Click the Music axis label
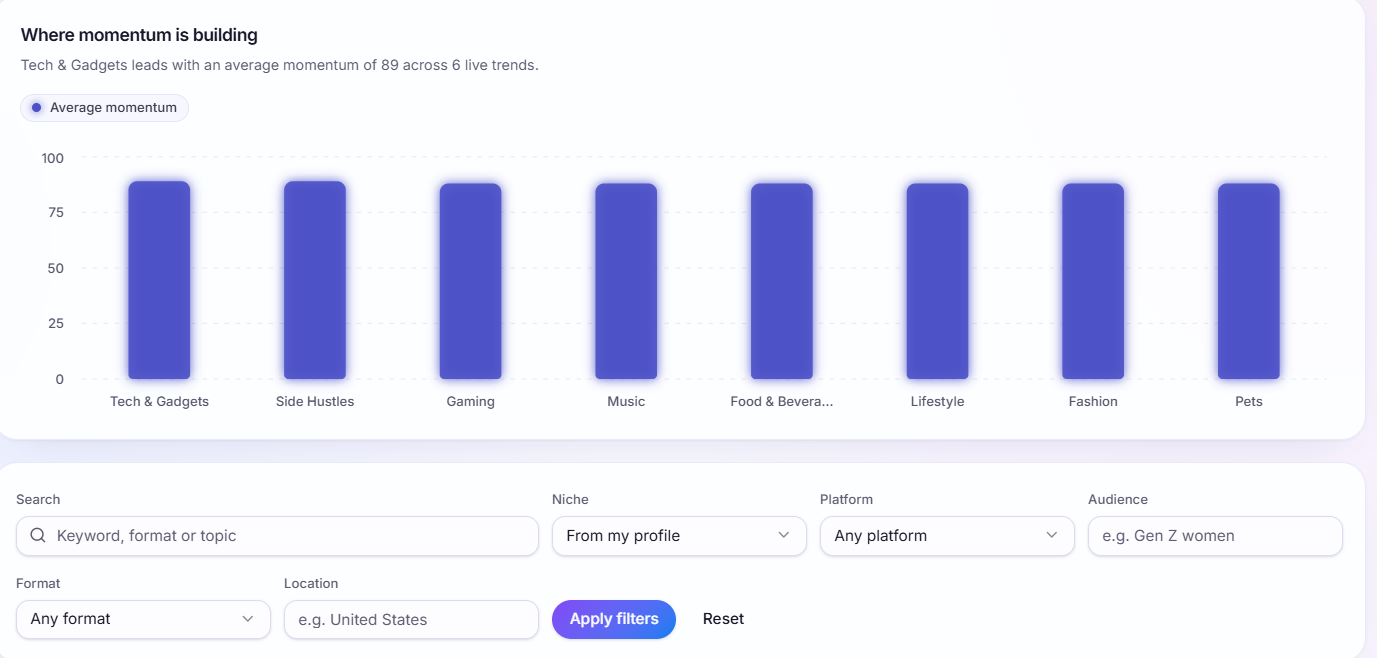The image size is (1377, 658). [626, 402]
